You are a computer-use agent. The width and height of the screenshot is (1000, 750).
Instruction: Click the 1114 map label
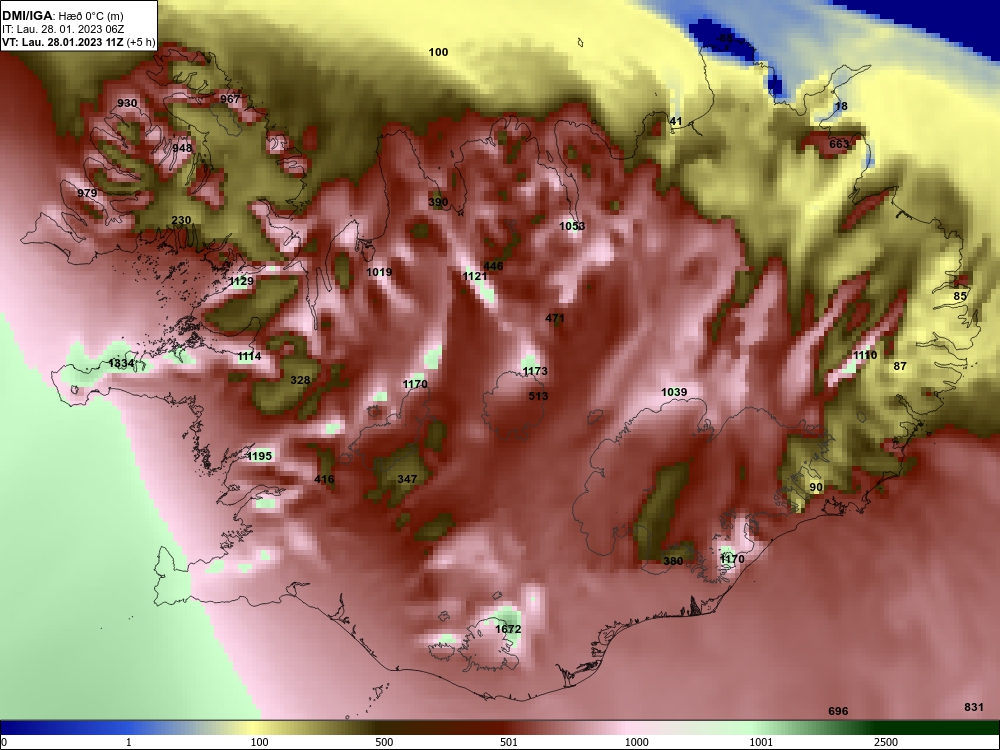click(249, 357)
